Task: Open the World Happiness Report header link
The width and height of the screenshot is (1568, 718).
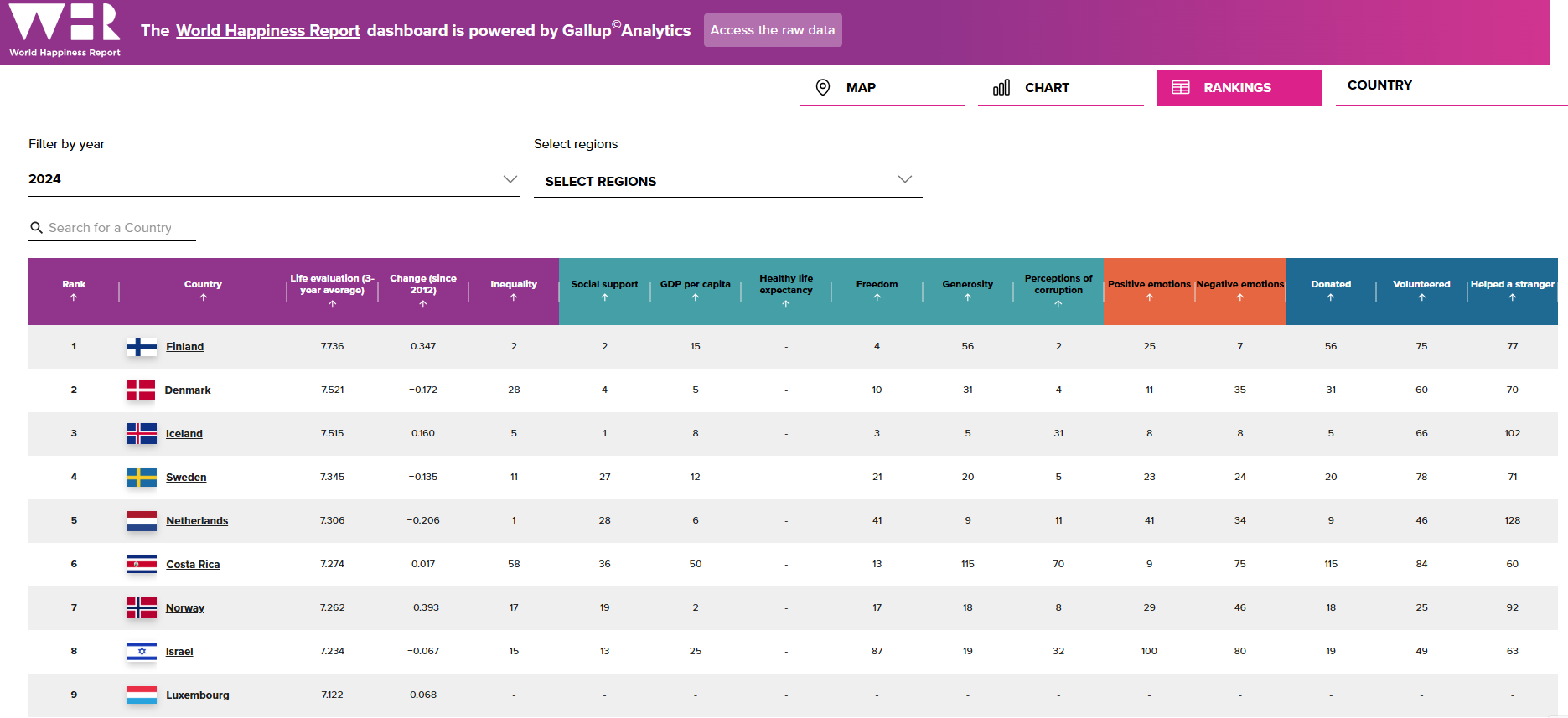Action: pos(268,31)
